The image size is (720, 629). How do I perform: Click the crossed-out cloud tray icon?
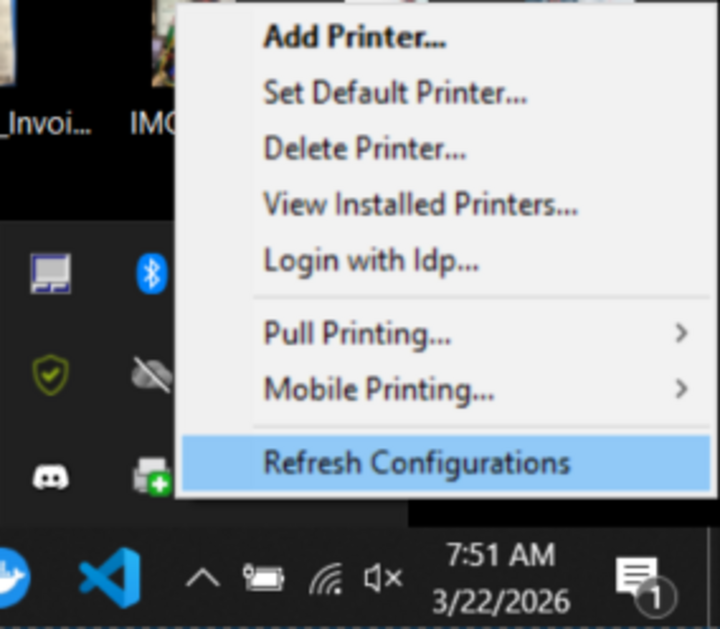pos(151,375)
